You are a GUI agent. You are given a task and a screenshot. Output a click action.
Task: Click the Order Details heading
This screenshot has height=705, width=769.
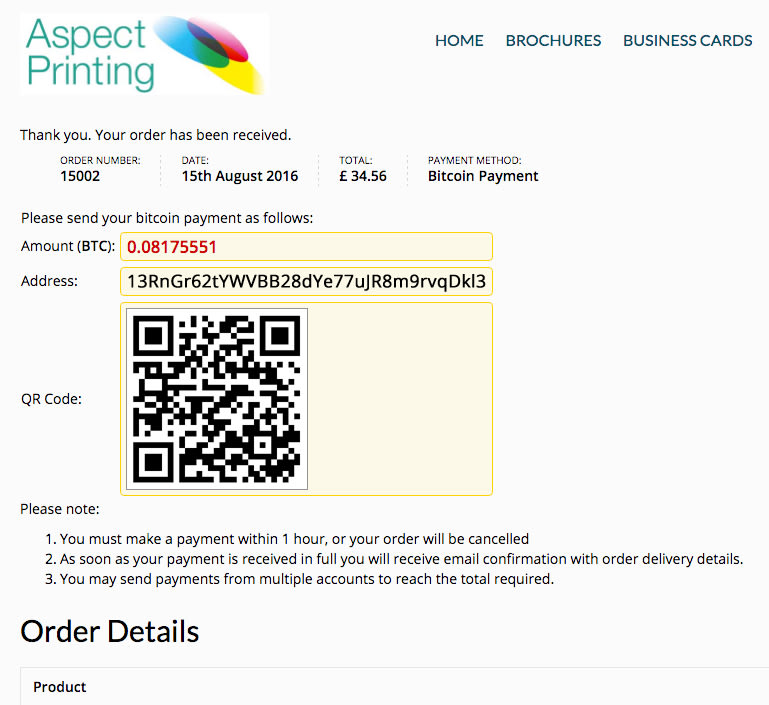pyautogui.click(x=110, y=631)
